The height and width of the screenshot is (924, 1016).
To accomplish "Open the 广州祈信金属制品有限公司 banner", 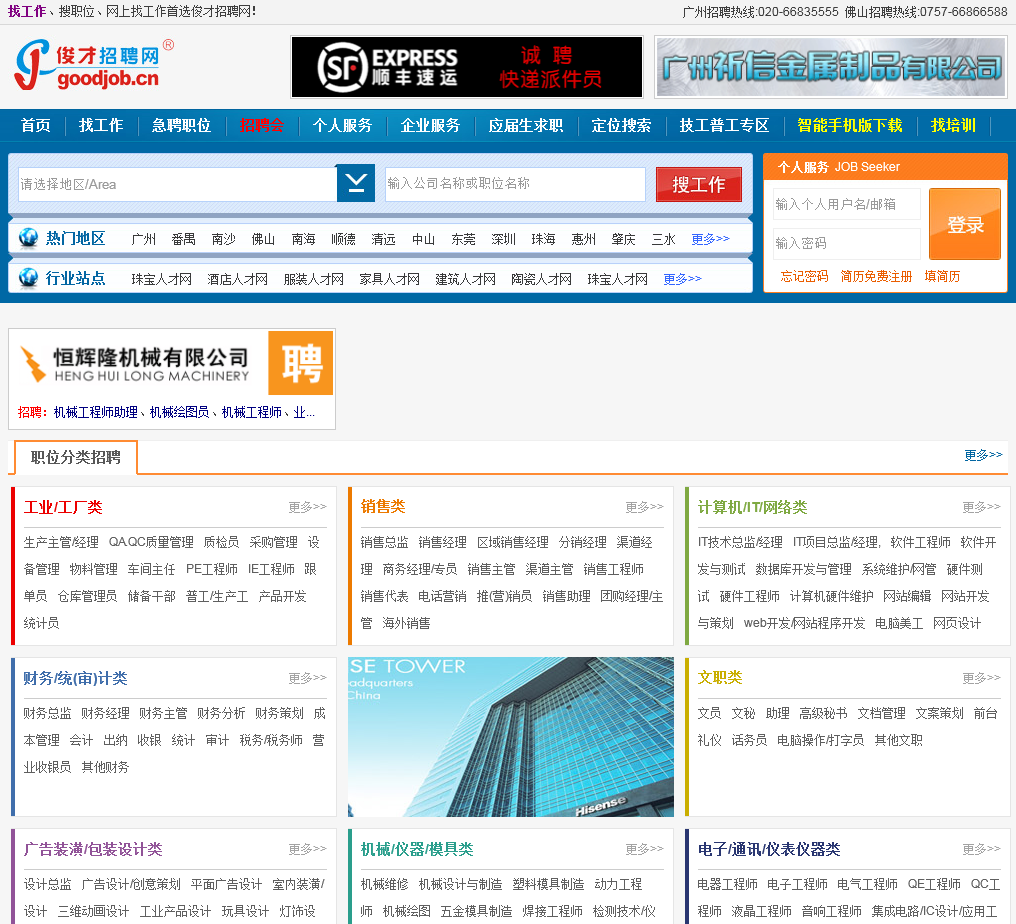I will pyautogui.click(x=831, y=67).
